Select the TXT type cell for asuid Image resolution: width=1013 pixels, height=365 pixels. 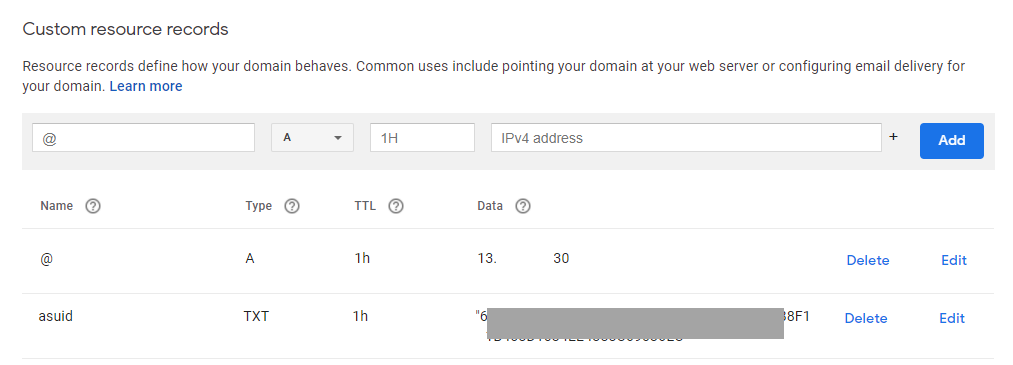255,317
